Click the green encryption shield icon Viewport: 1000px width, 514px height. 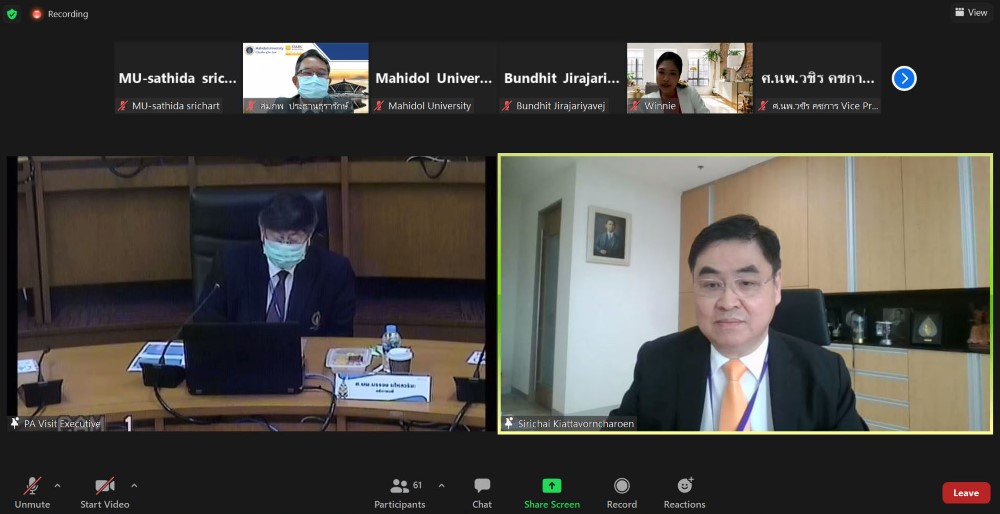click(12, 14)
